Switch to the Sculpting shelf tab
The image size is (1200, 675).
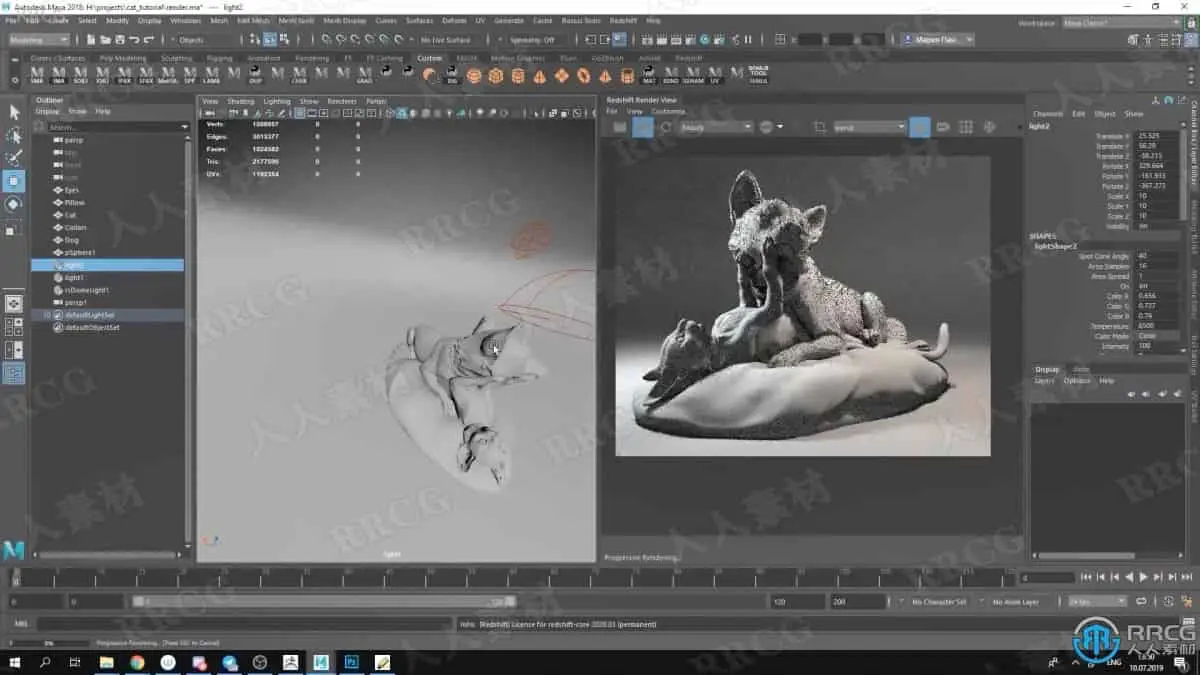[176, 58]
